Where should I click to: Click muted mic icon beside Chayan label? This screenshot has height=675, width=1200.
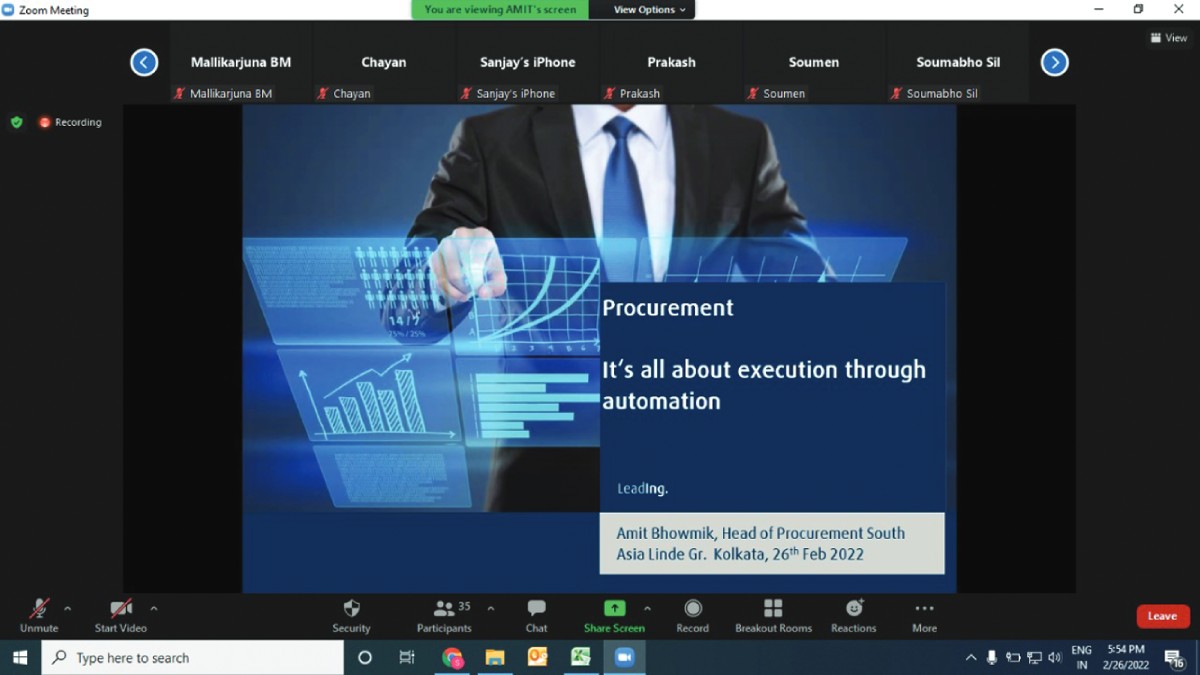(x=323, y=93)
